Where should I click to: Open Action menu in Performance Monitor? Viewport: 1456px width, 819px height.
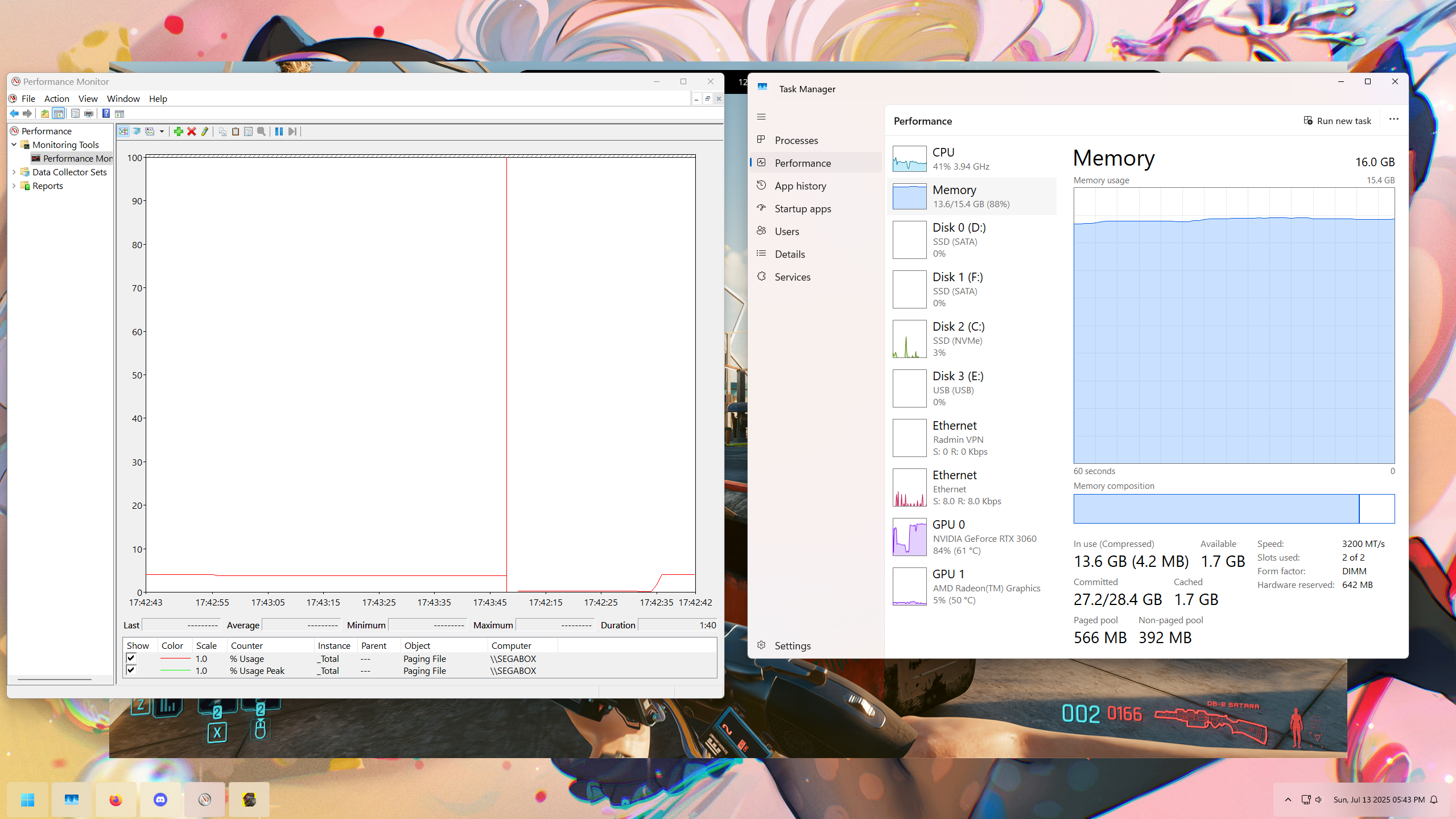(x=57, y=99)
